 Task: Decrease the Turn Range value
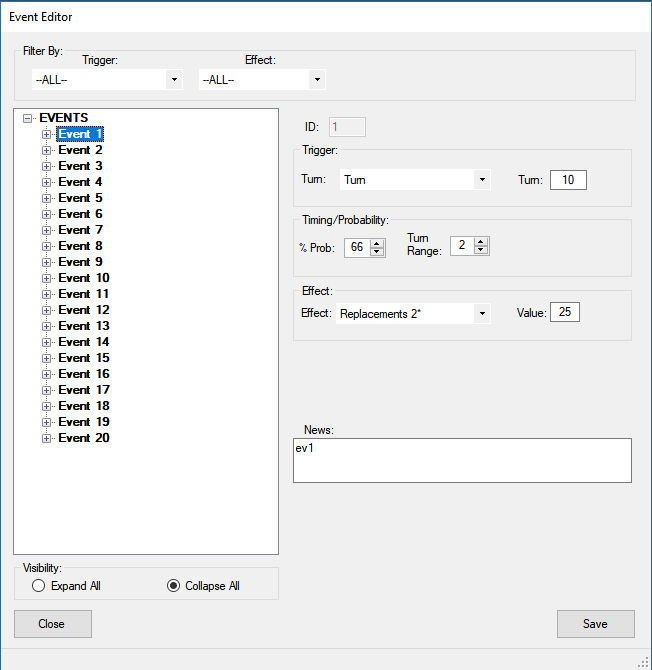coord(481,250)
